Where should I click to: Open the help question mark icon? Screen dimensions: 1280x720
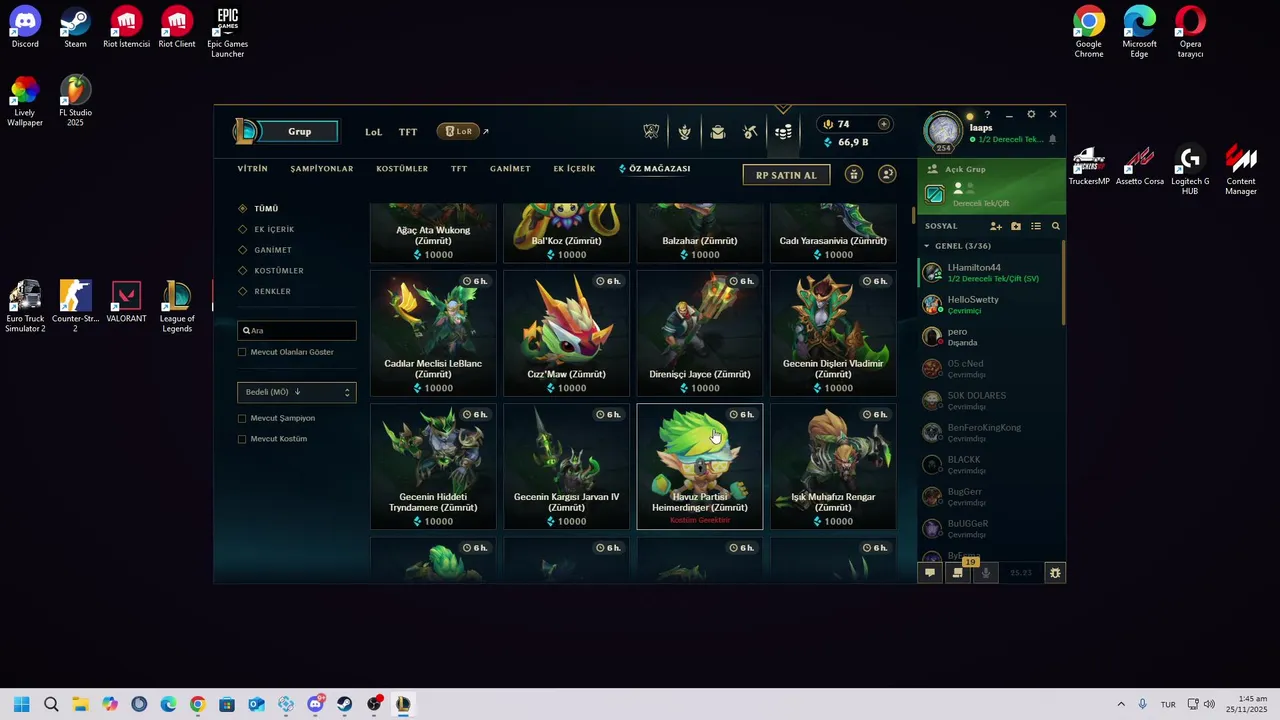(987, 114)
